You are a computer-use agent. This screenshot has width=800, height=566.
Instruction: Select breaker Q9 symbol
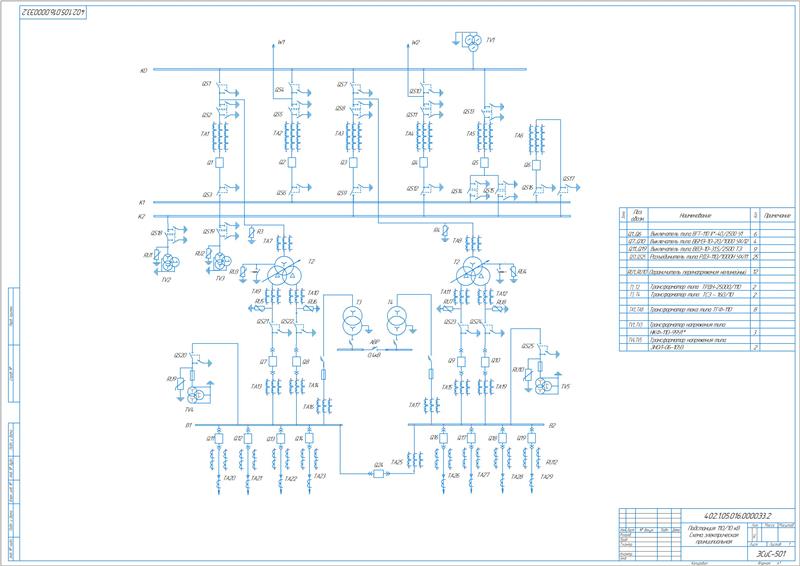pyautogui.click(x=461, y=361)
